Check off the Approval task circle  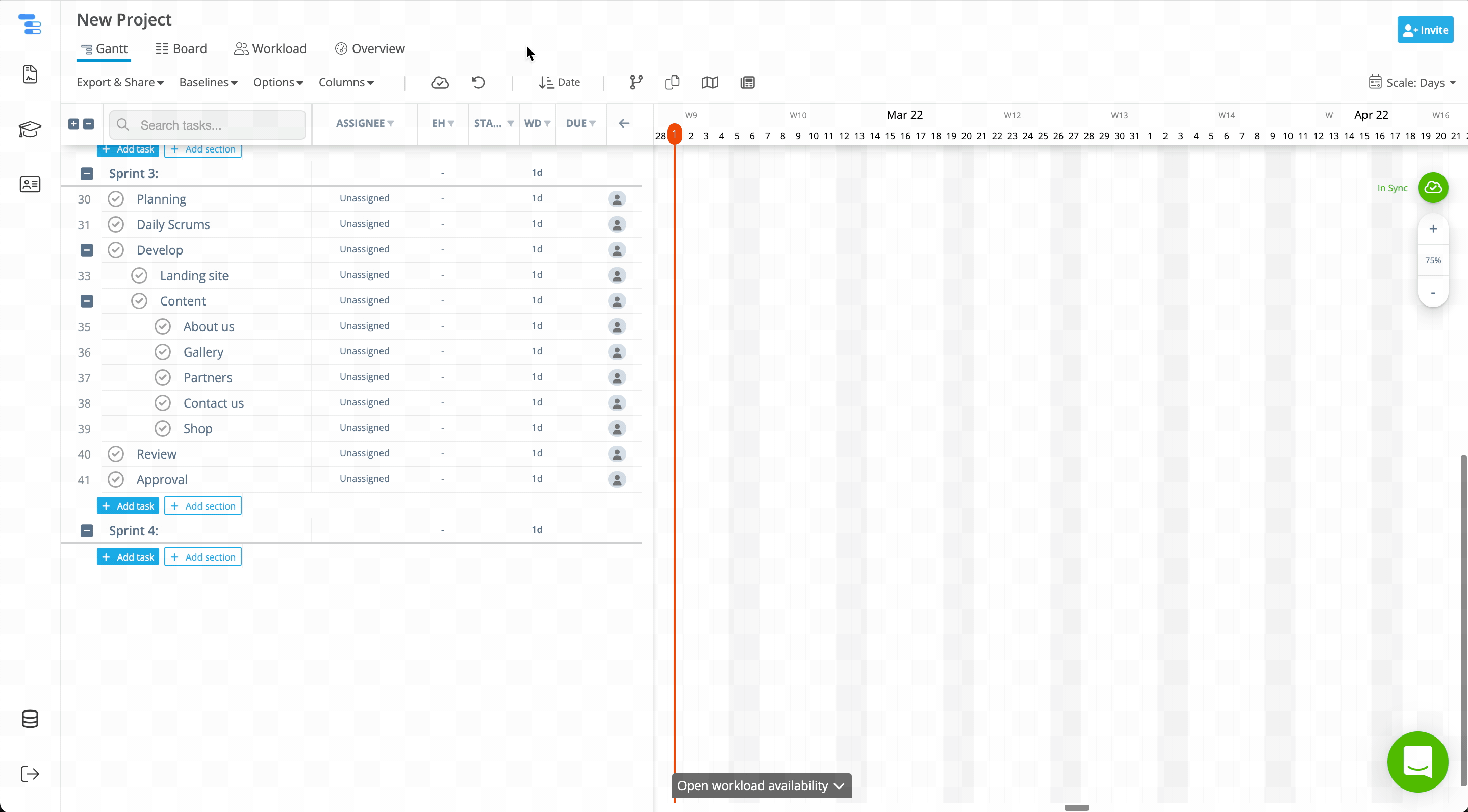point(116,479)
